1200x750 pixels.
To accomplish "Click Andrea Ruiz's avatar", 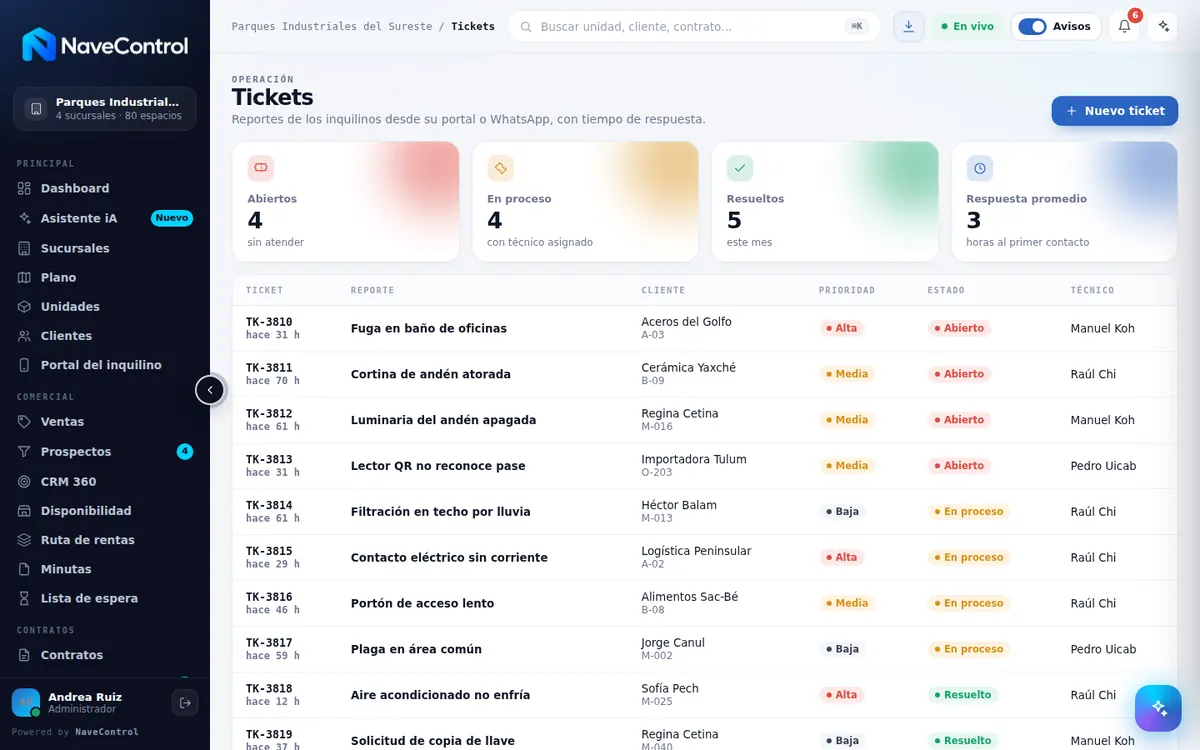I will click(x=26, y=703).
